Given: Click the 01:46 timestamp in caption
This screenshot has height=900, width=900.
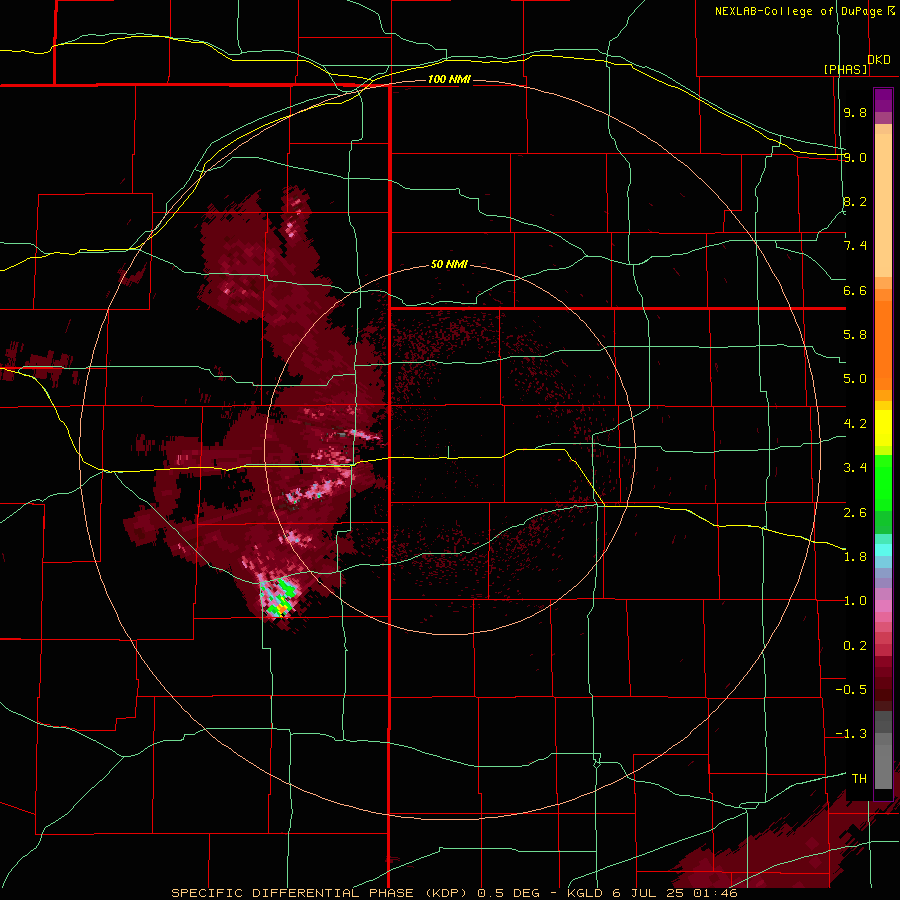Looking at the screenshot, I should 715,893.
